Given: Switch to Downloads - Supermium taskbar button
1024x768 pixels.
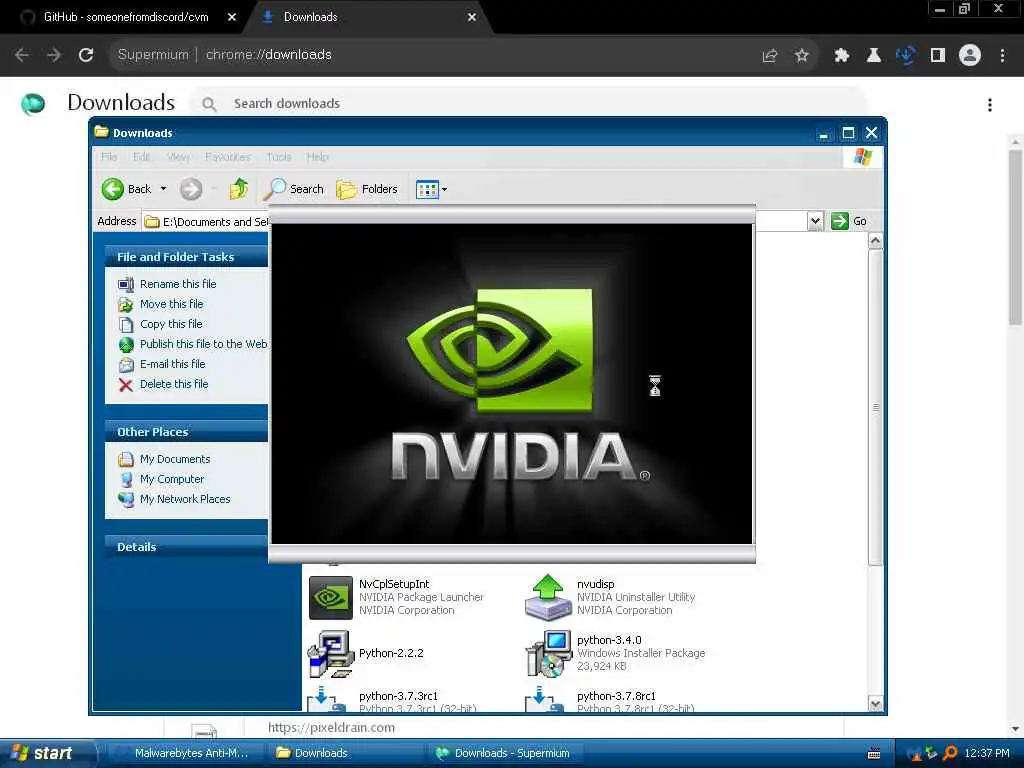Looking at the screenshot, I should [x=507, y=754].
